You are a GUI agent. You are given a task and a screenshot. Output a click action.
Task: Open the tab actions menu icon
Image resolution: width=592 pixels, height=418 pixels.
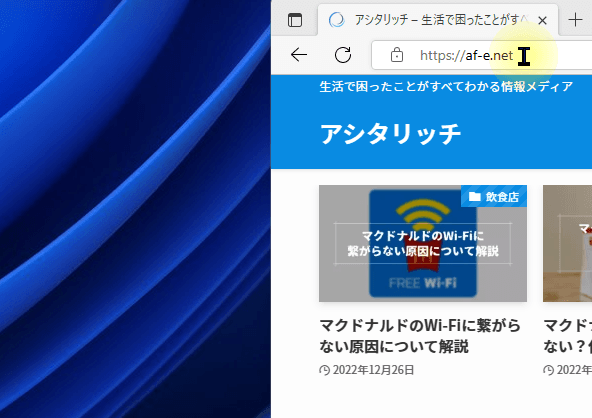pyautogui.click(x=295, y=20)
